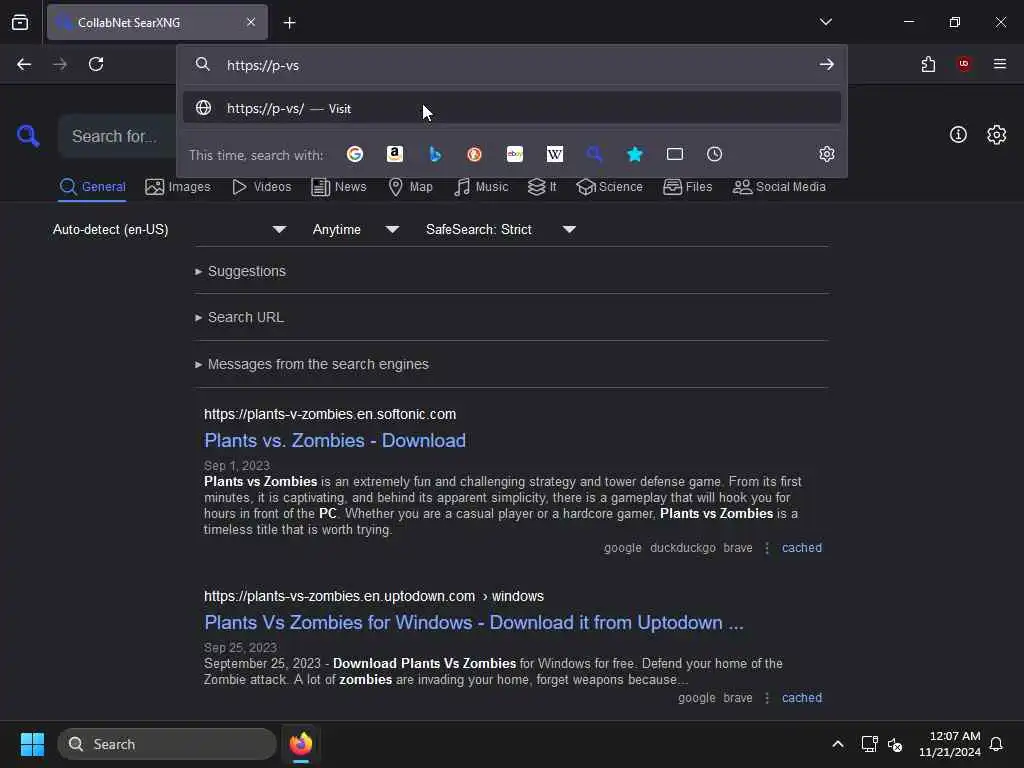Open a new tab with plus button
The width and height of the screenshot is (1024, 768).
point(289,23)
